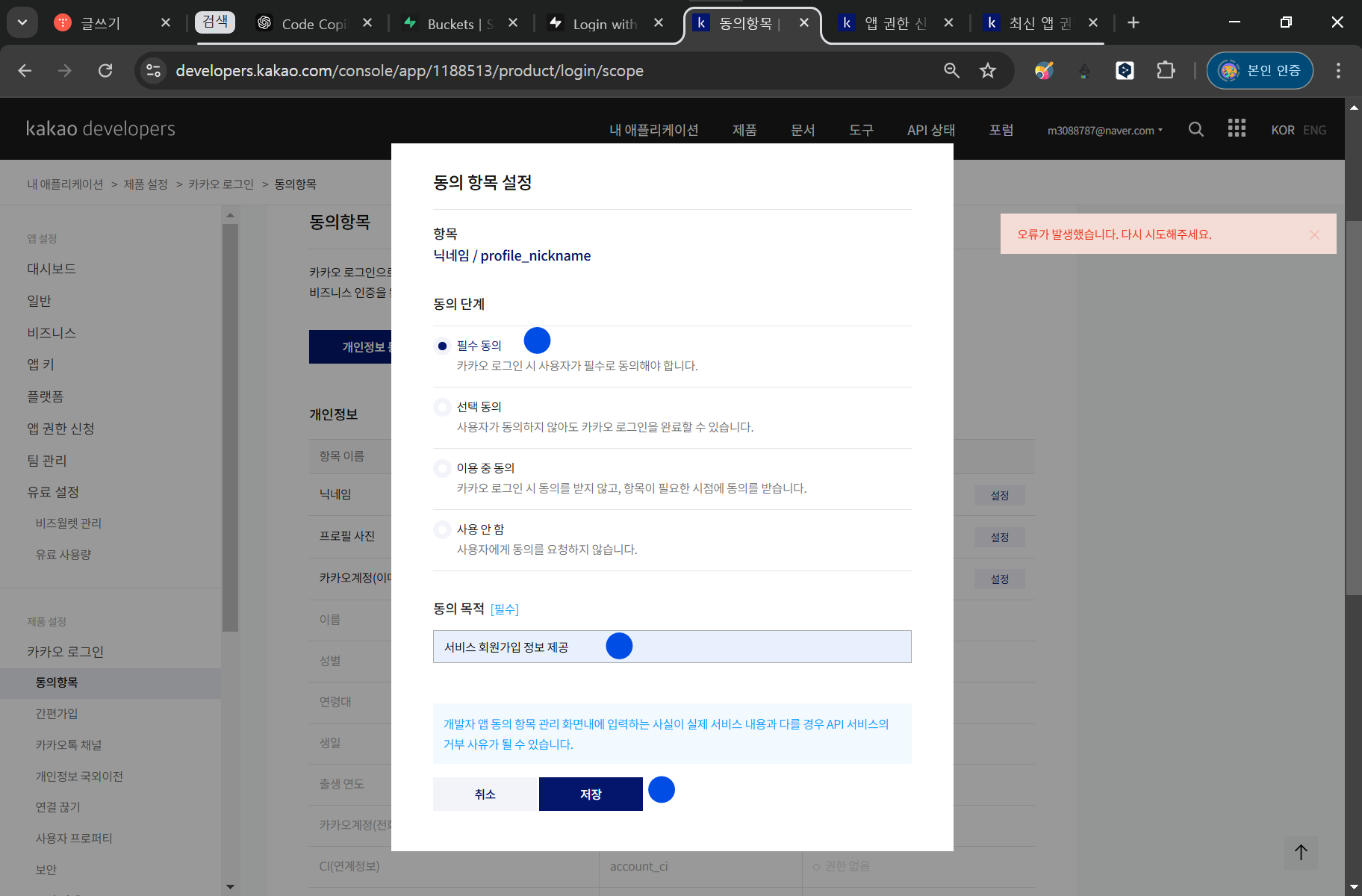Screen dimensions: 1362x896
Task: Switch to the Buckets tab
Action: click(x=459, y=23)
